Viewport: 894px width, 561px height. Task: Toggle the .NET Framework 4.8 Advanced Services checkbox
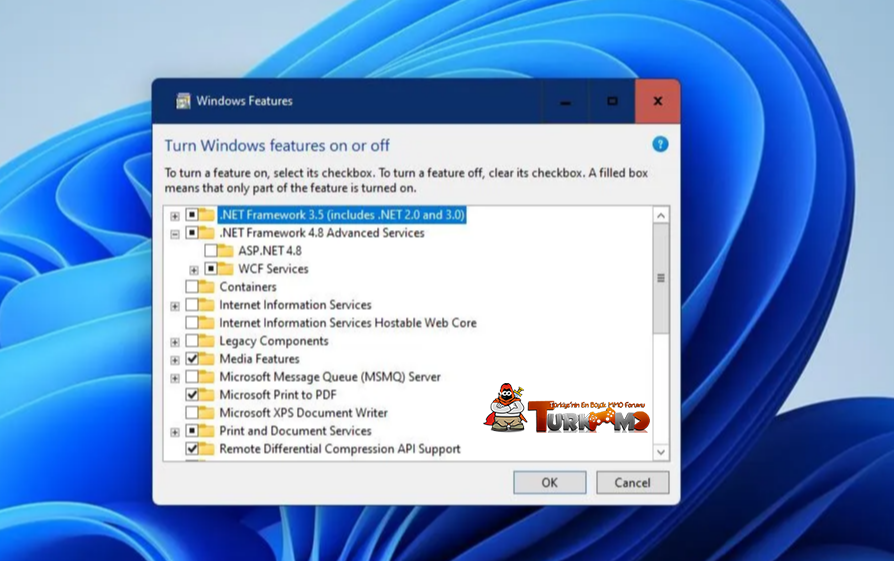pos(192,233)
